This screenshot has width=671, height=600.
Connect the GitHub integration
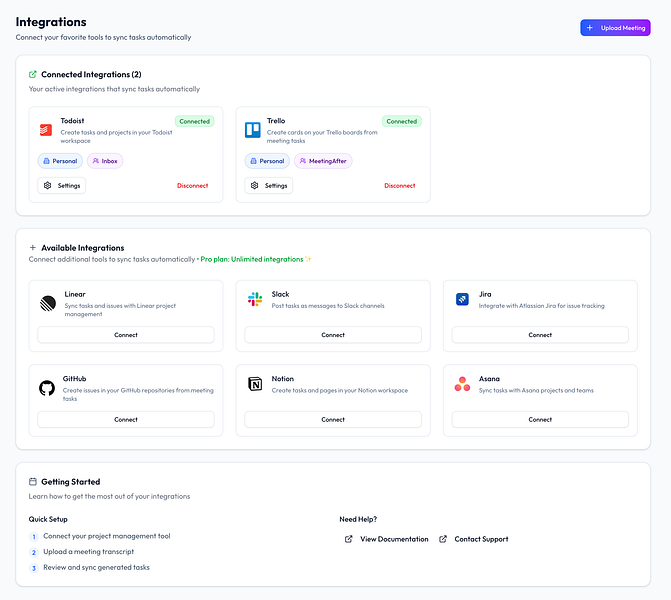click(x=126, y=419)
